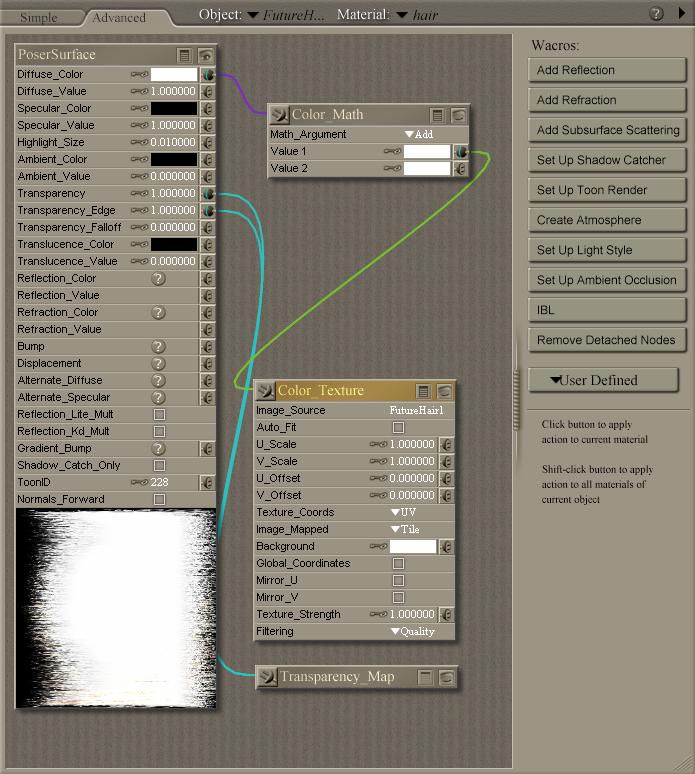Click Remove Detached Nodes button
Screen dimensions: 695x774
click(x=607, y=340)
